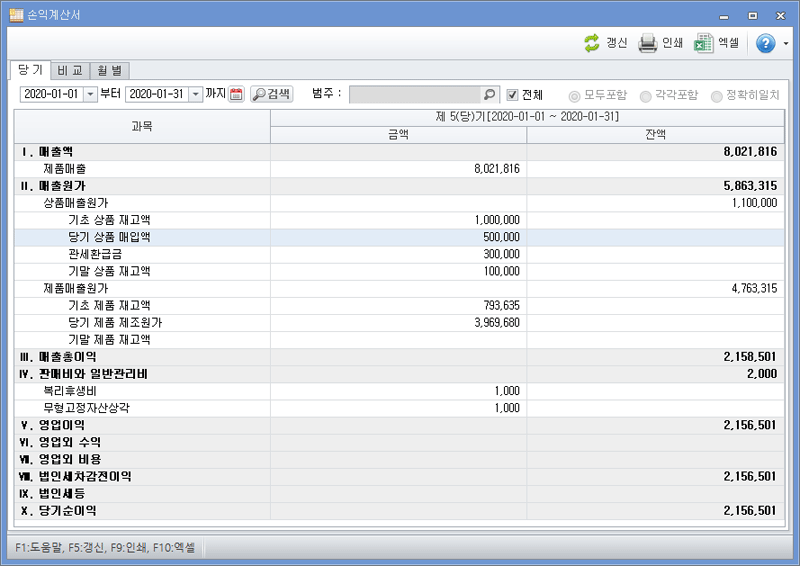
Task: Switch to the 월별 tab
Action: click(109, 71)
